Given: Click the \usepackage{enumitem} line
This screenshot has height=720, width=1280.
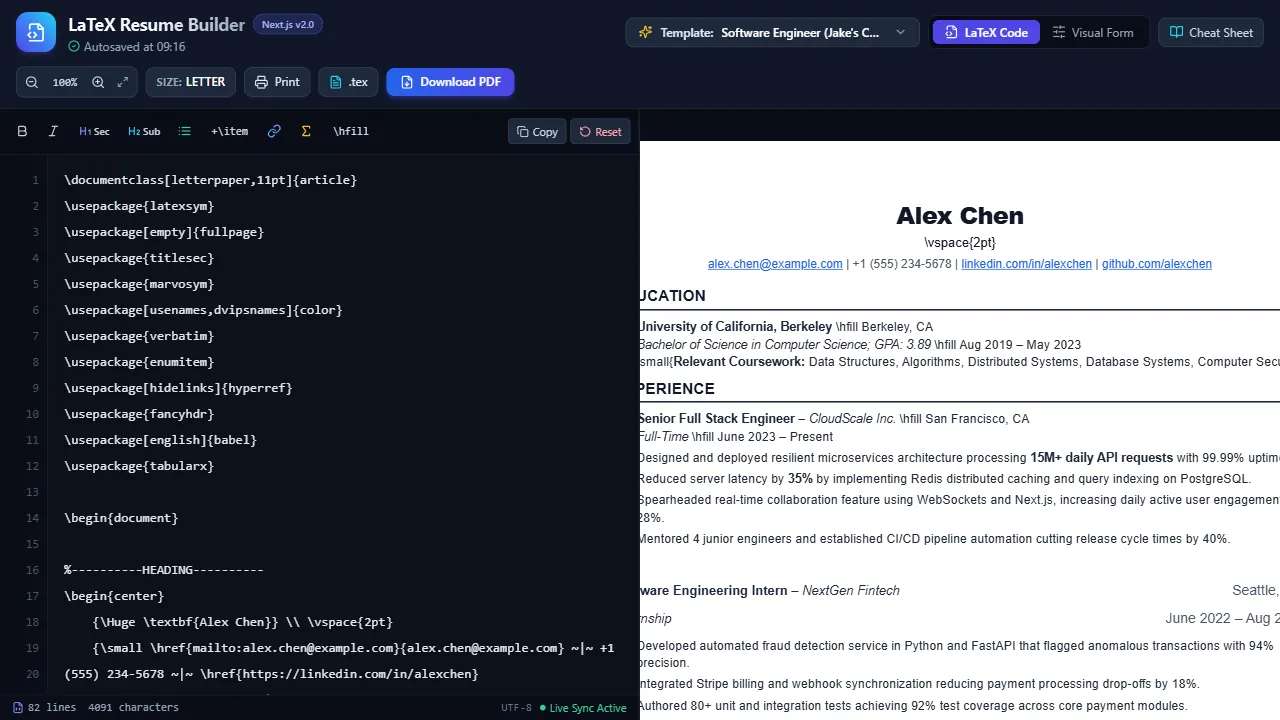Looking at the screenshot, I should click(x=139, y=362).
